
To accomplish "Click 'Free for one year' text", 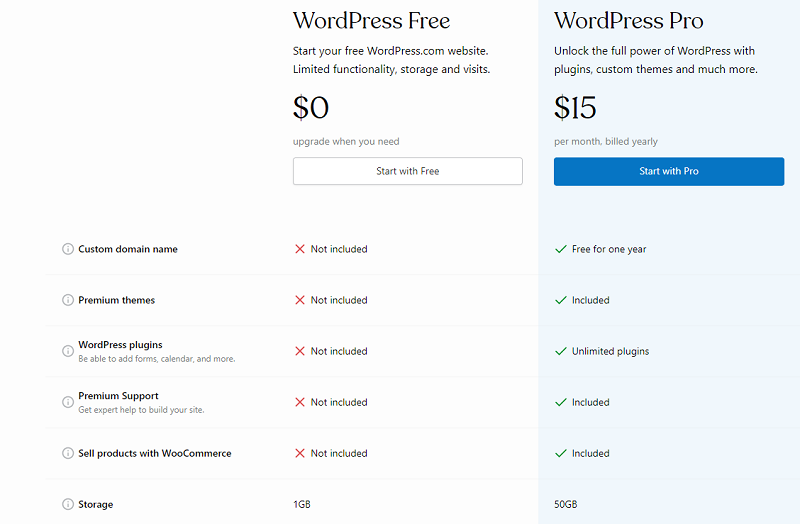I will pos(609,249).
